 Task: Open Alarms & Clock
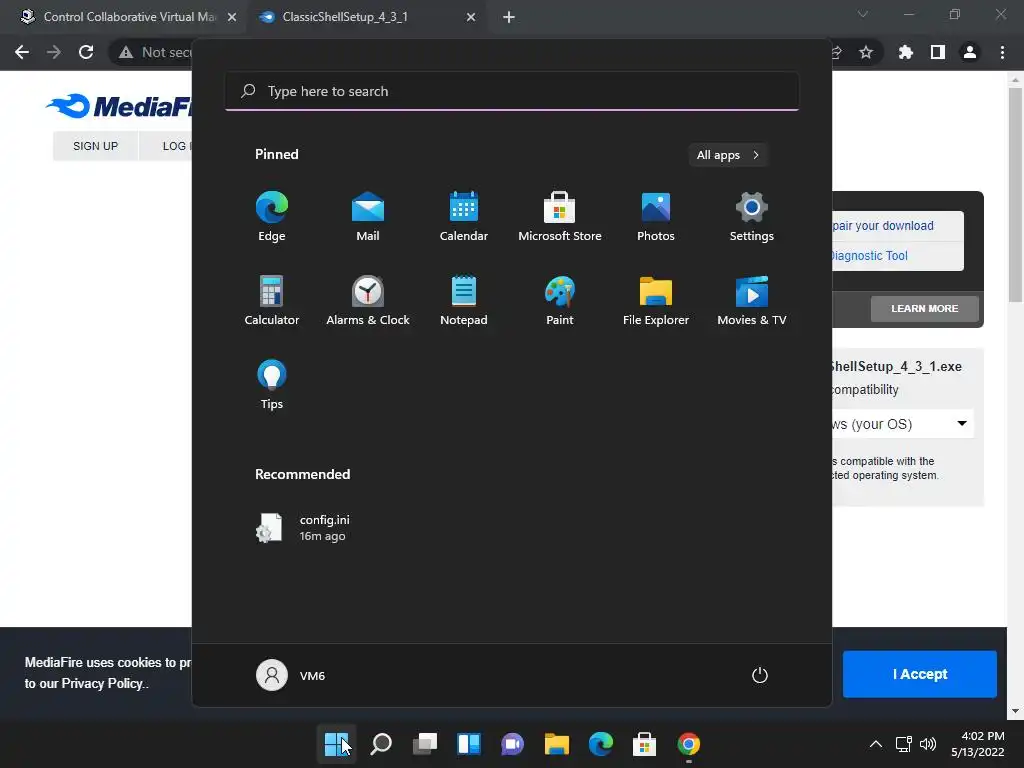click(x=368, y=300)
